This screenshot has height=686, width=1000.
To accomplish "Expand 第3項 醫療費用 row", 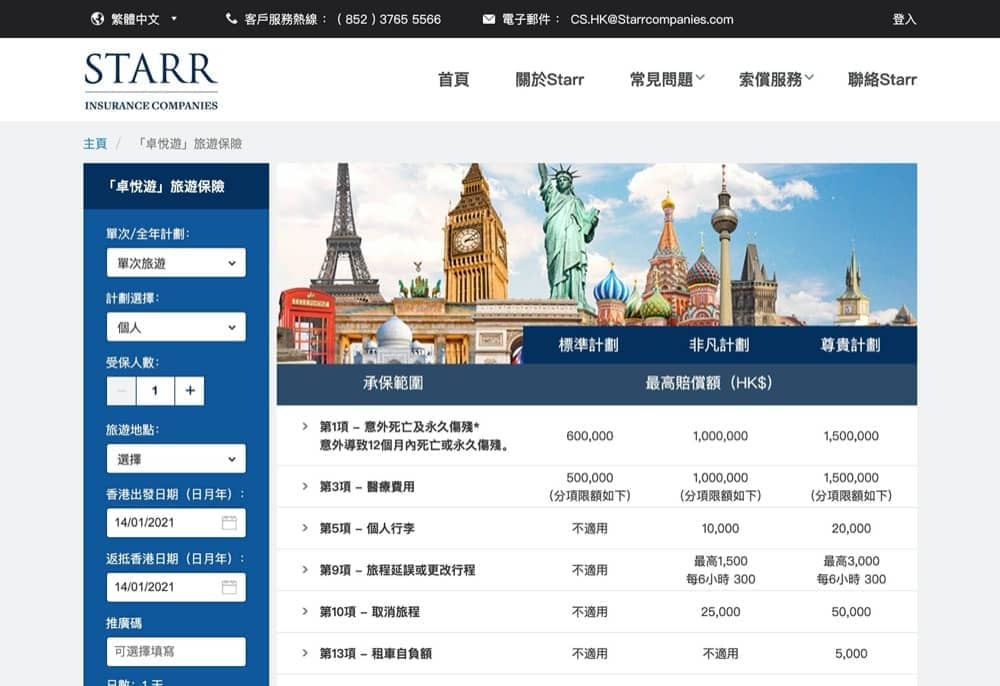I will coord(305,486).
